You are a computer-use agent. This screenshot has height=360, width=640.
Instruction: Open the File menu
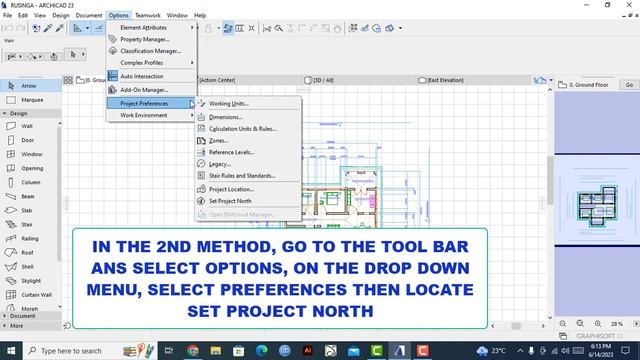point(7,15)
